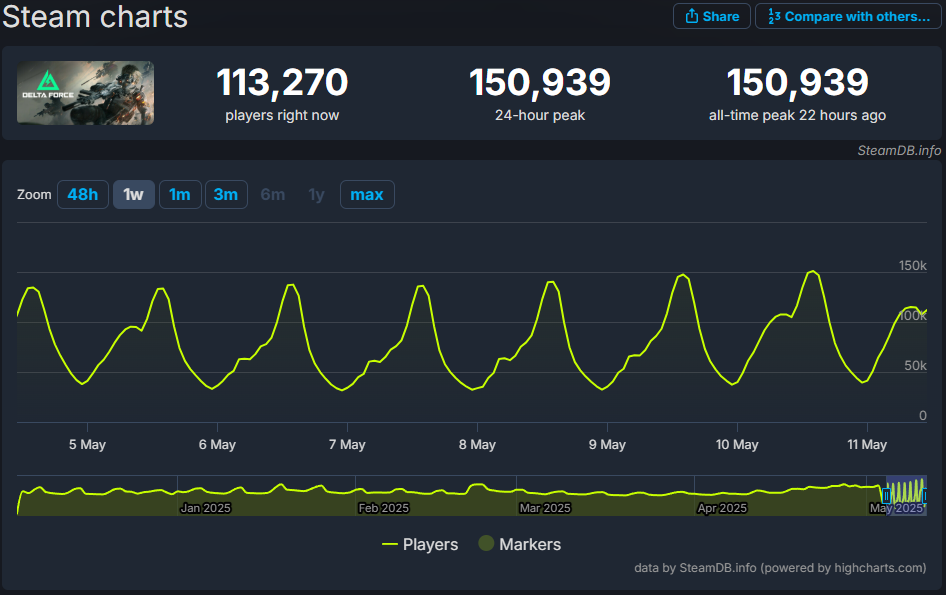Show the max zoom range

(x=367, y=194)
